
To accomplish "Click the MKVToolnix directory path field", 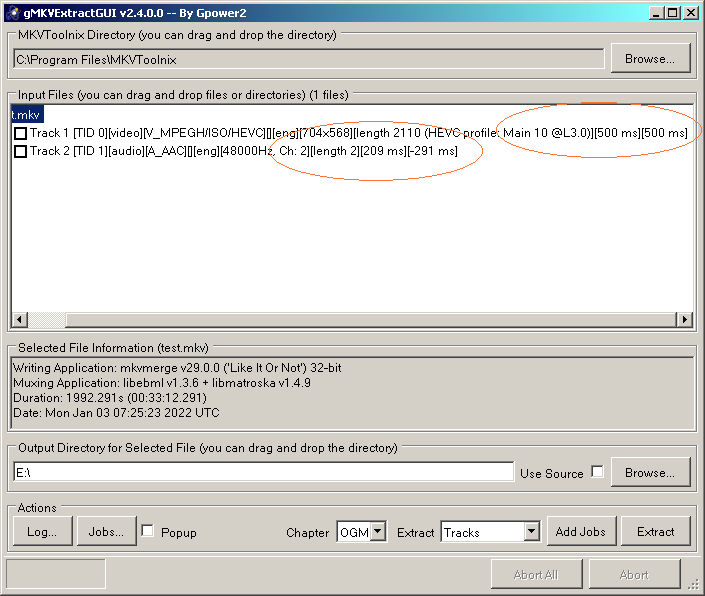I will coord(308,59).
